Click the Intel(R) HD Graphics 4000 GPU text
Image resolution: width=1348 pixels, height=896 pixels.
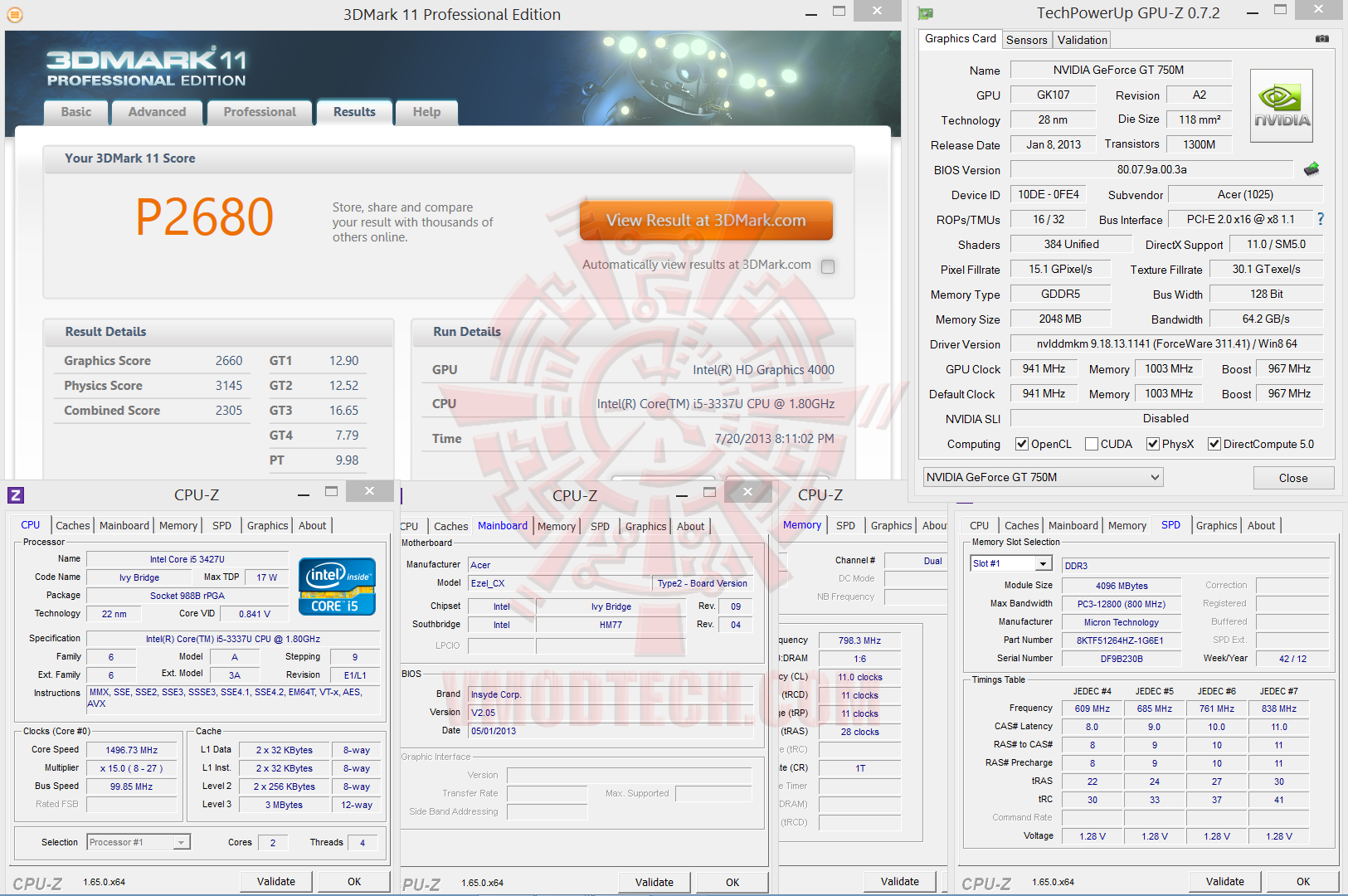(763, 370)
